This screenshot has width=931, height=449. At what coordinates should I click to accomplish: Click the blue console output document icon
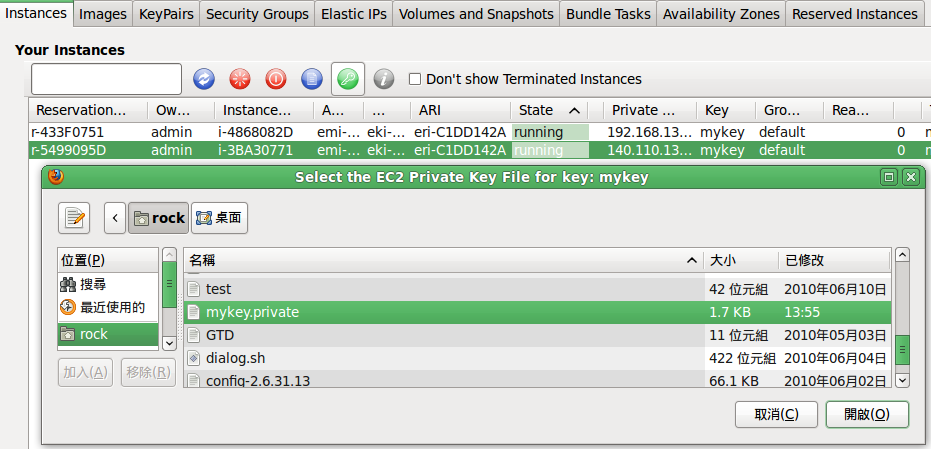(312, 79)
